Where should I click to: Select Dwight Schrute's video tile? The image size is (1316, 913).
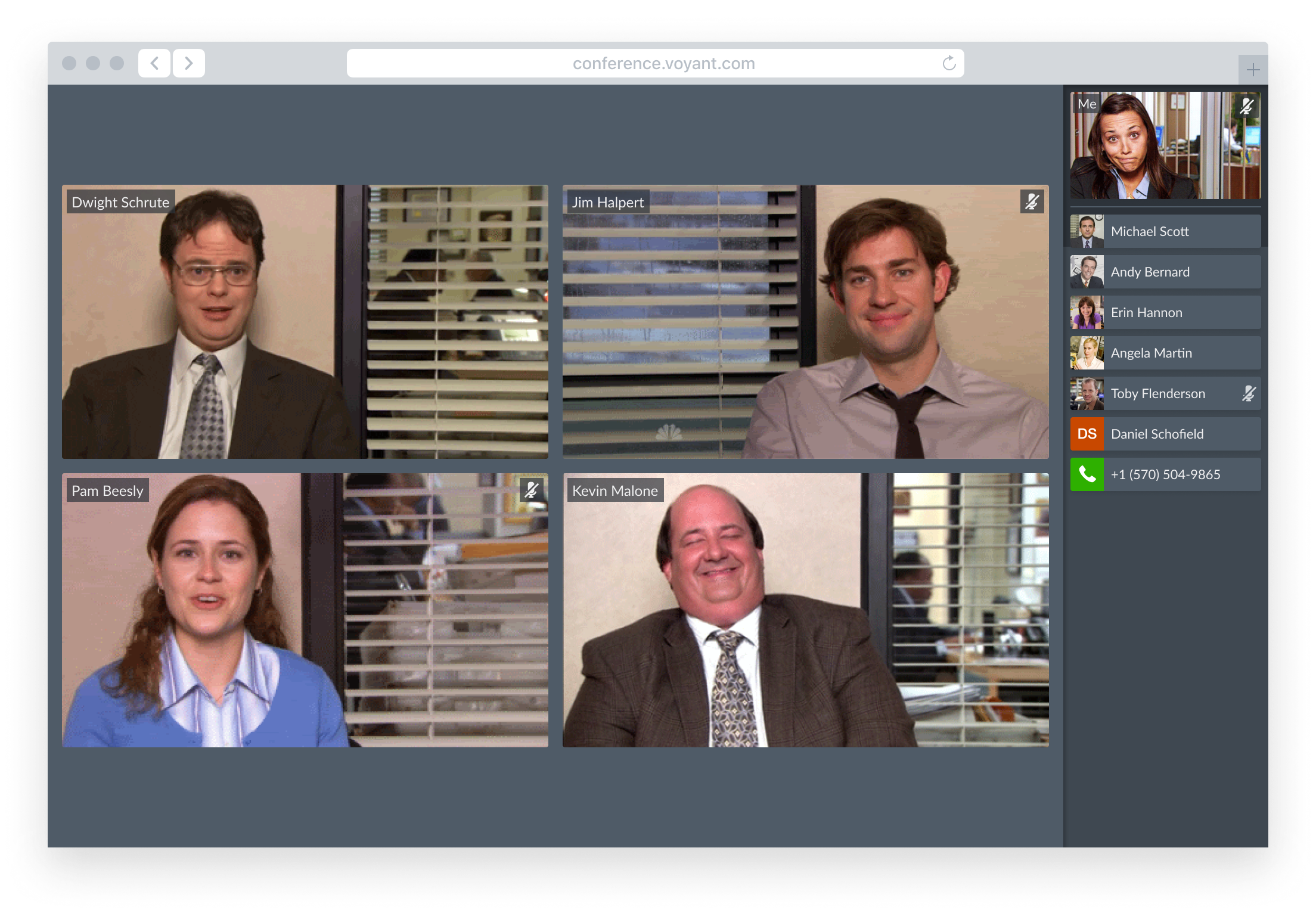(x=305, y=322)
